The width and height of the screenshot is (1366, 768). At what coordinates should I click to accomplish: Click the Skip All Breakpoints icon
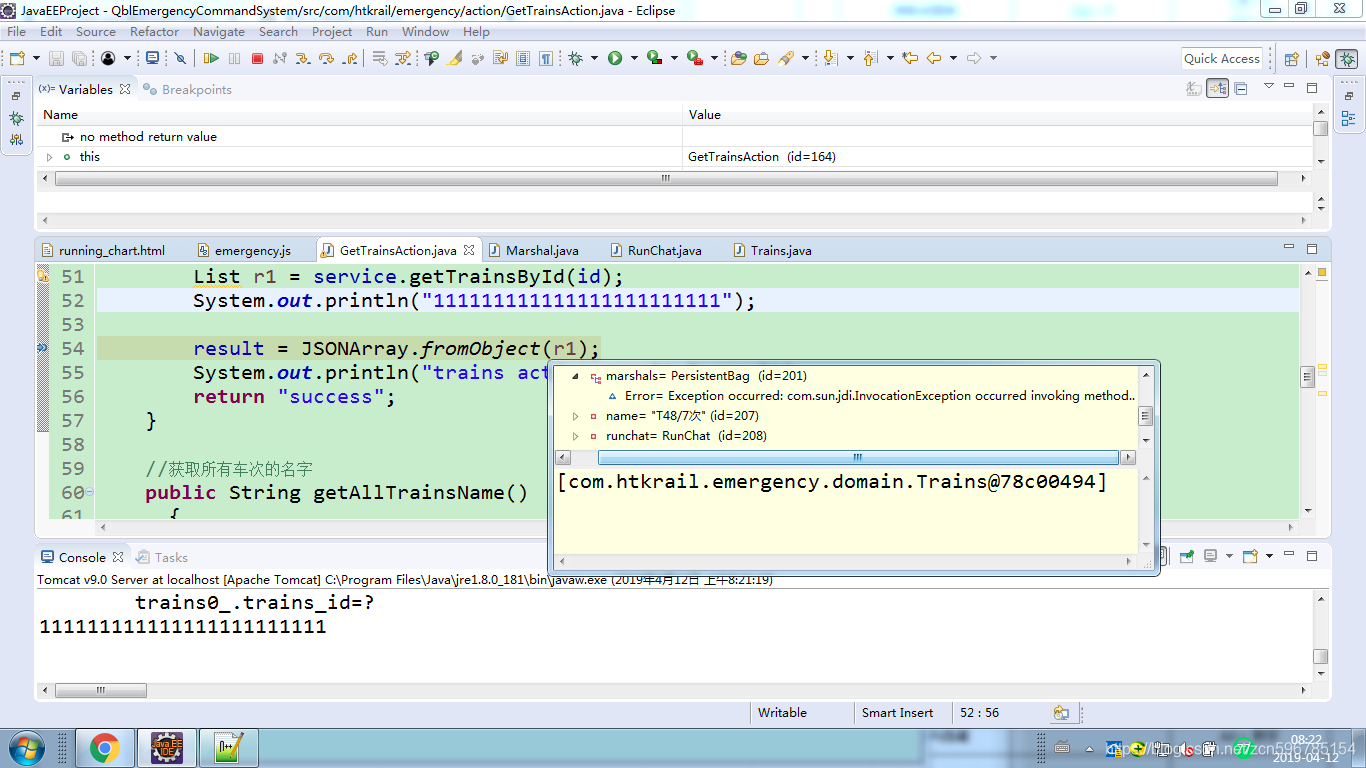(x=180, y=58)
